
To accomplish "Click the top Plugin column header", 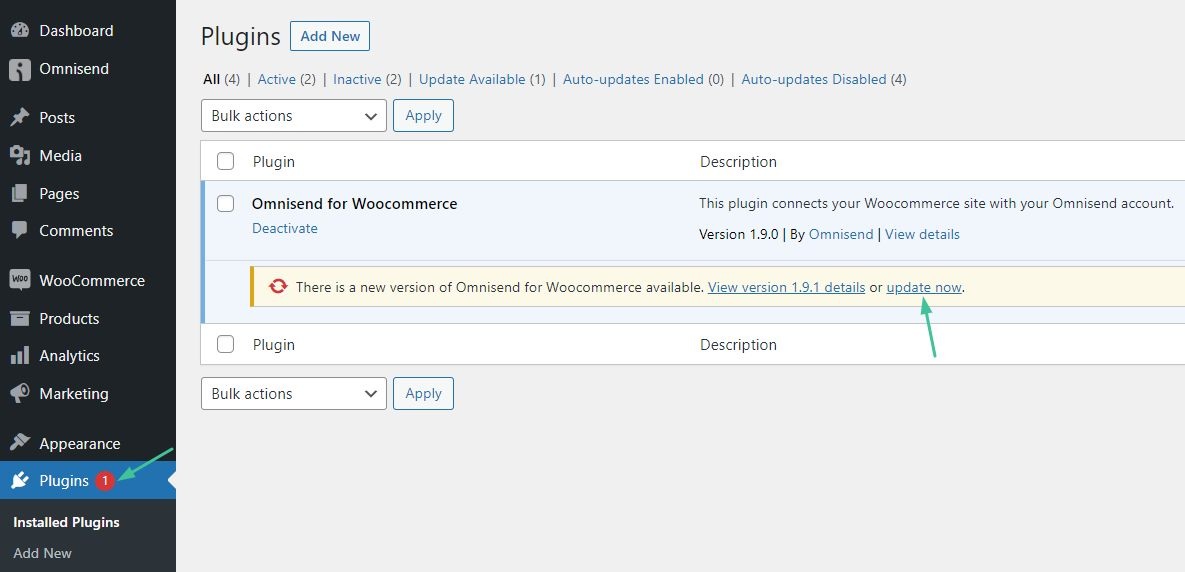I will pyautogui.click(x=274, y=162).
